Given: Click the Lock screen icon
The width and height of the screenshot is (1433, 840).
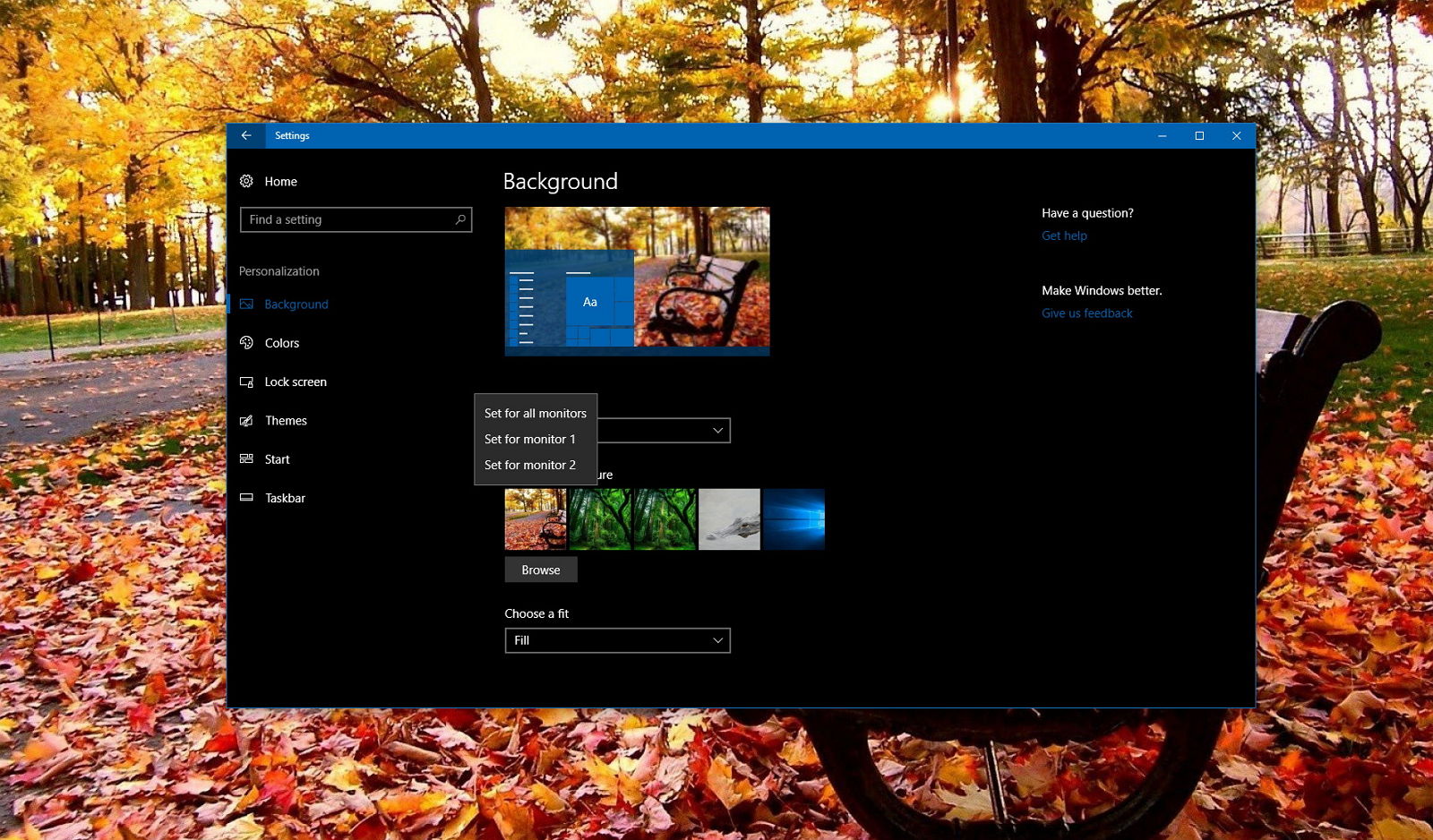Looking at the screenshot, I should [x=246, y=381].
